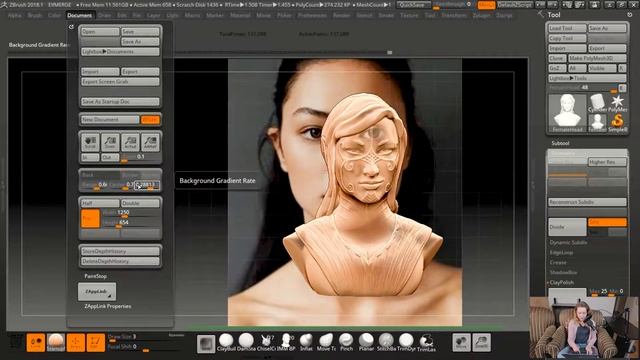Open the gray square thumbnail left of ClayBuildup
This screenshot has width=640, height=360.
pyautogui.click(x=206, y=343)
